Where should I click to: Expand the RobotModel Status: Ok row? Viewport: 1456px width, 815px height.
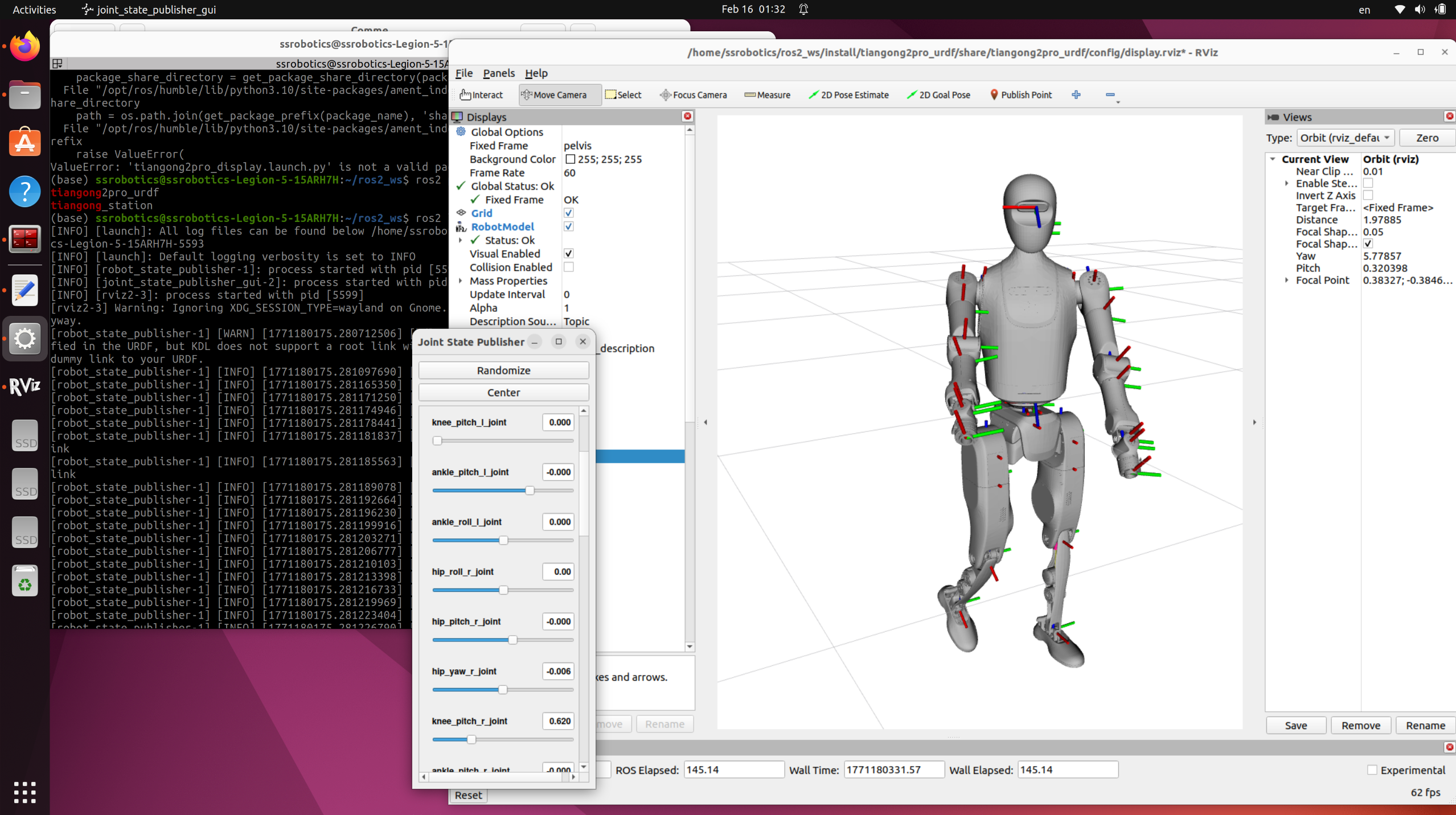coord(461,240)
